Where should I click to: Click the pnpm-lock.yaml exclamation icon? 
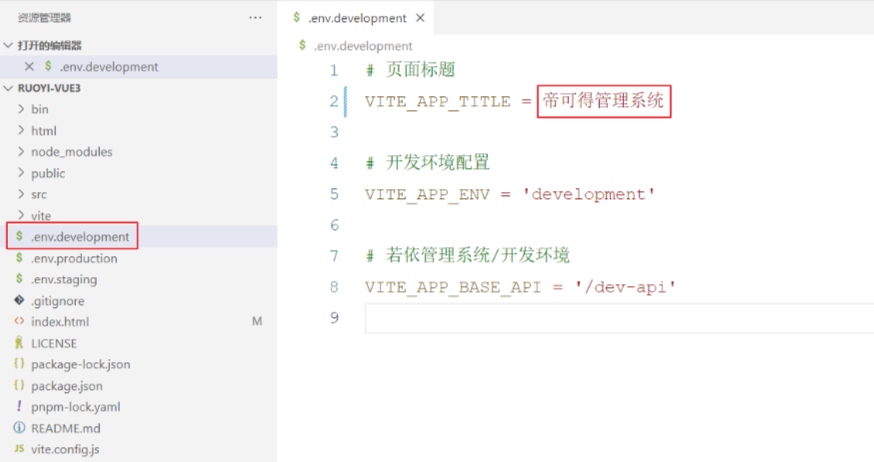point(19,407)
